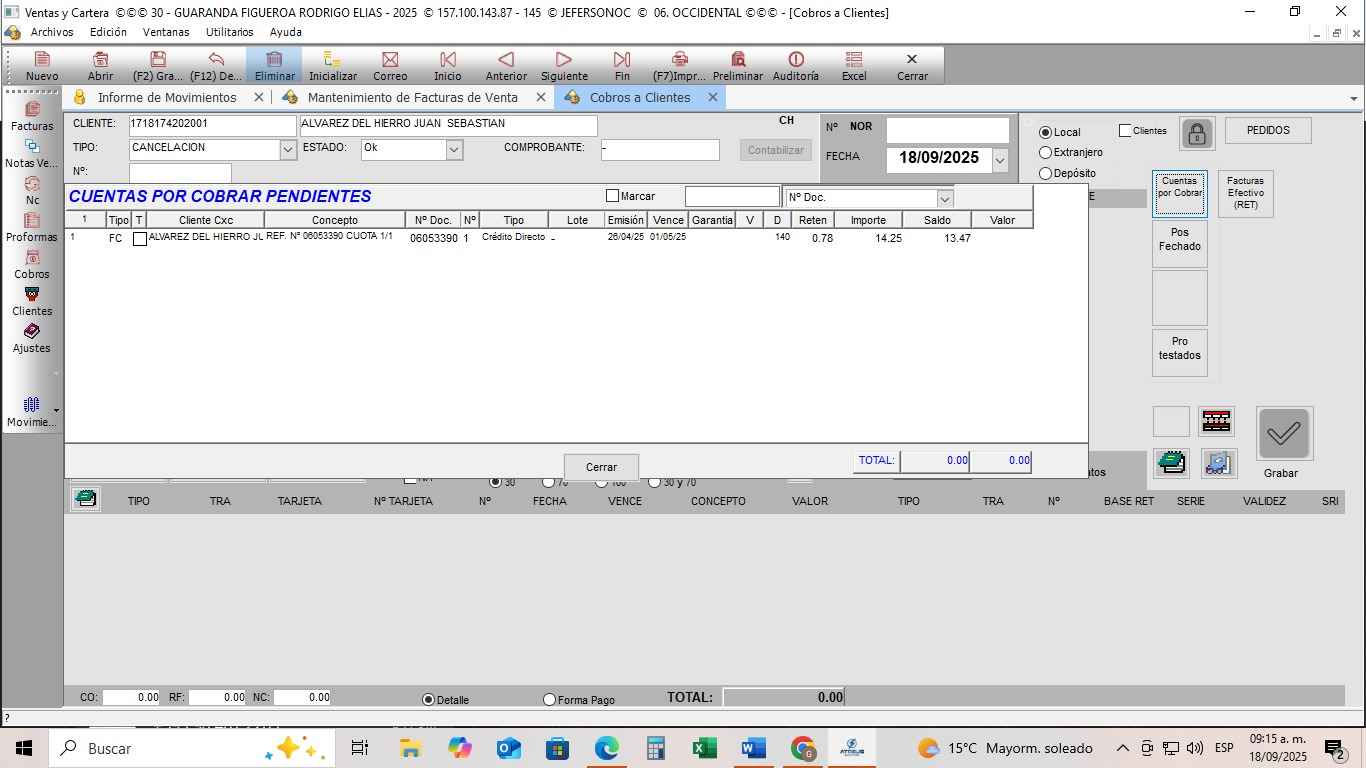Select the Forma Pago radio button
Viewport: 1366px width, 768px height.
point(549,700)
